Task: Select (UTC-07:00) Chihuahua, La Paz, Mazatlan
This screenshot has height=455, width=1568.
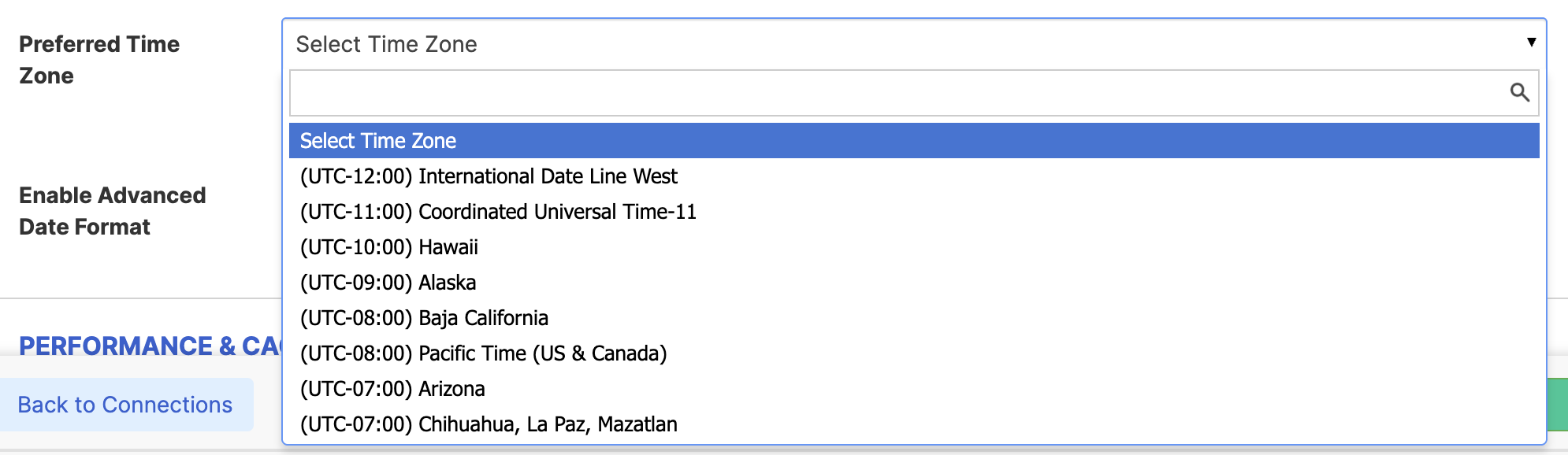Action: tap(487, 424)
